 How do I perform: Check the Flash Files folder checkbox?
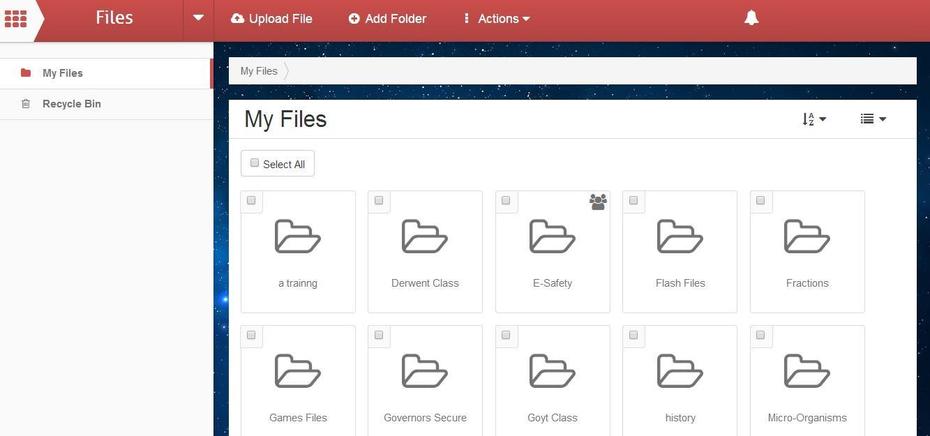pos(633,201)
